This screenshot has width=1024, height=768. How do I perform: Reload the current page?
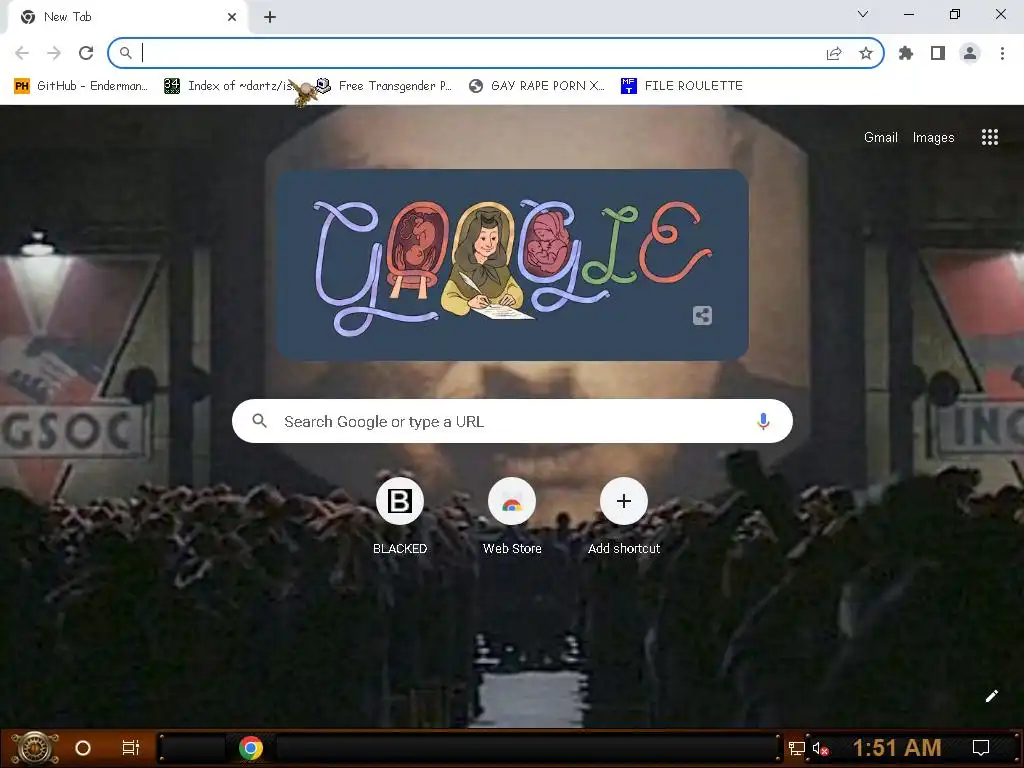[86, 53]
